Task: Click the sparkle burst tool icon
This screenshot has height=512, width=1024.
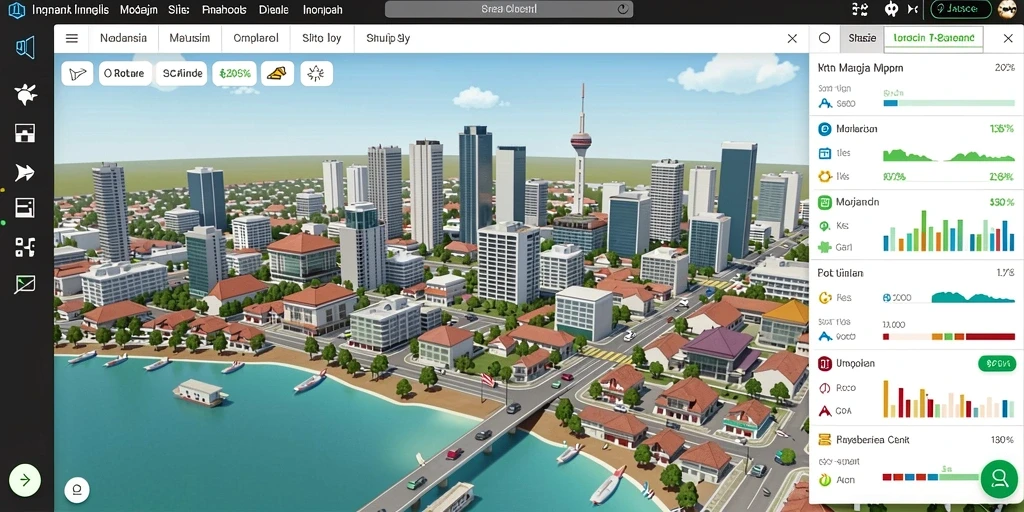Action: click(316, 74)
